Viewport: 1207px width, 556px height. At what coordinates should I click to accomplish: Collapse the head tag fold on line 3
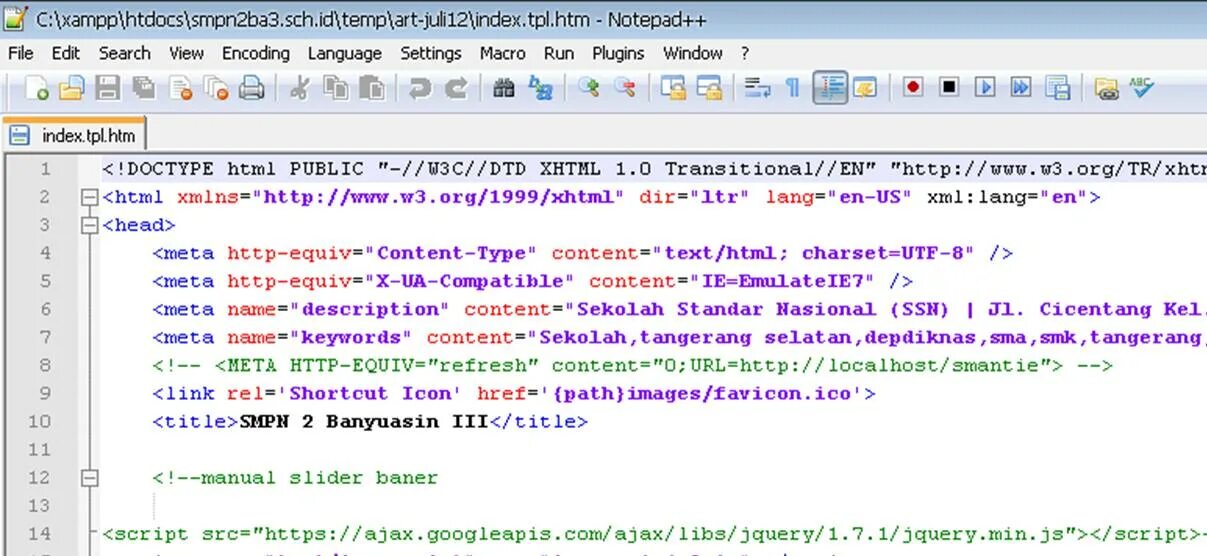point(91,225)
